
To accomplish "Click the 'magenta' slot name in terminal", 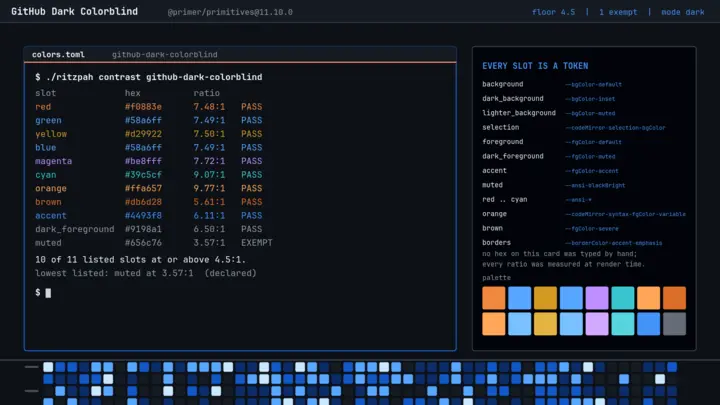I will pos(53,161).
